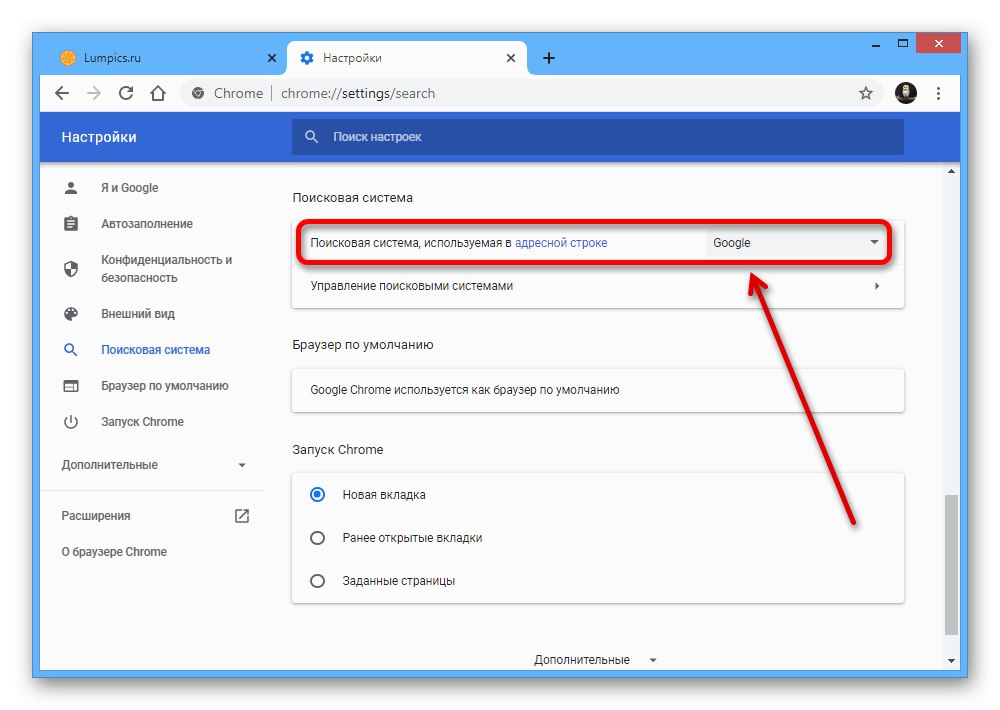Screen dimensions: 1000x710
Task: Click the arrow beside Управление поисковыми системами
Action: [x=877, y=286]
